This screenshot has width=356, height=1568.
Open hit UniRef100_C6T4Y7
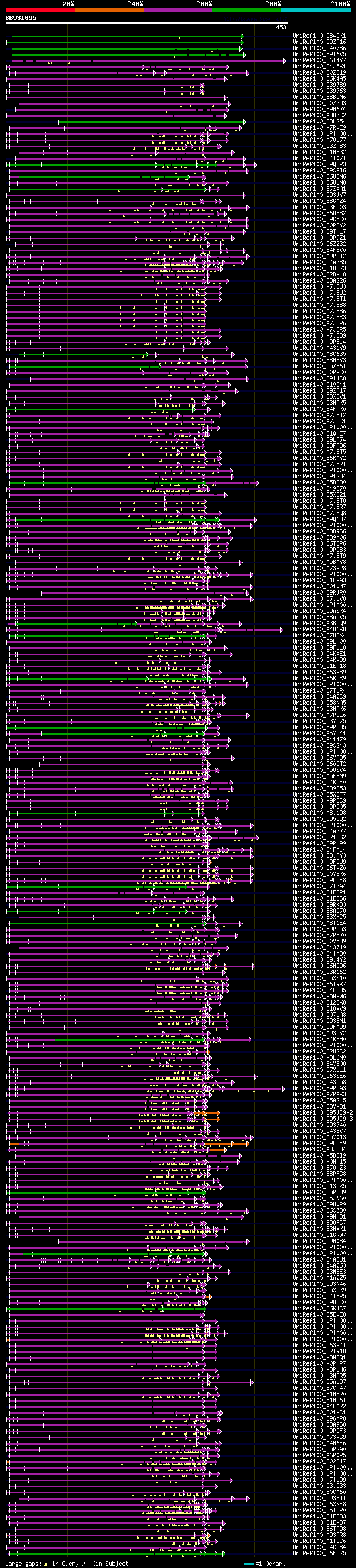pyautogui.click(x=319, y=60)
